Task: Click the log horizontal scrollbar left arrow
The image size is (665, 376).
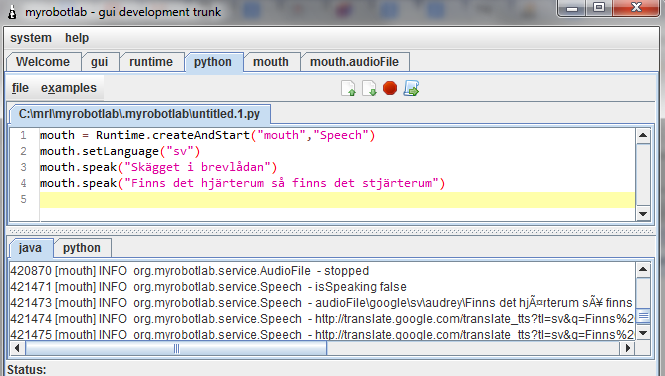Action: pyautogui.click(x=17, y=348)
